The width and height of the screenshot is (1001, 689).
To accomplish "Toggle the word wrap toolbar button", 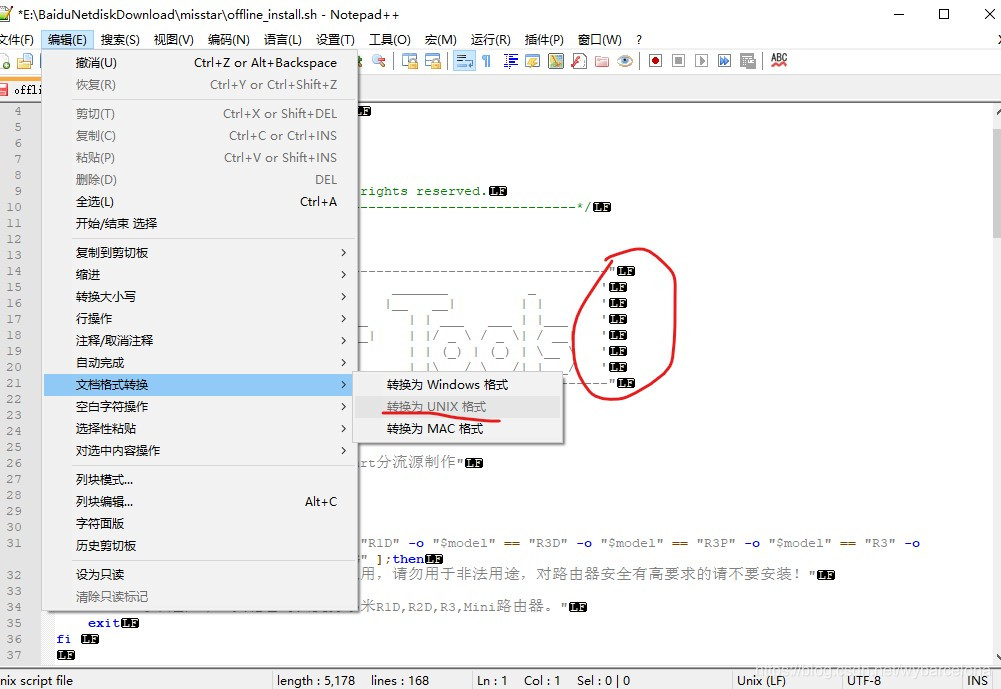I will pyautogui.click(x=464, y=61).
